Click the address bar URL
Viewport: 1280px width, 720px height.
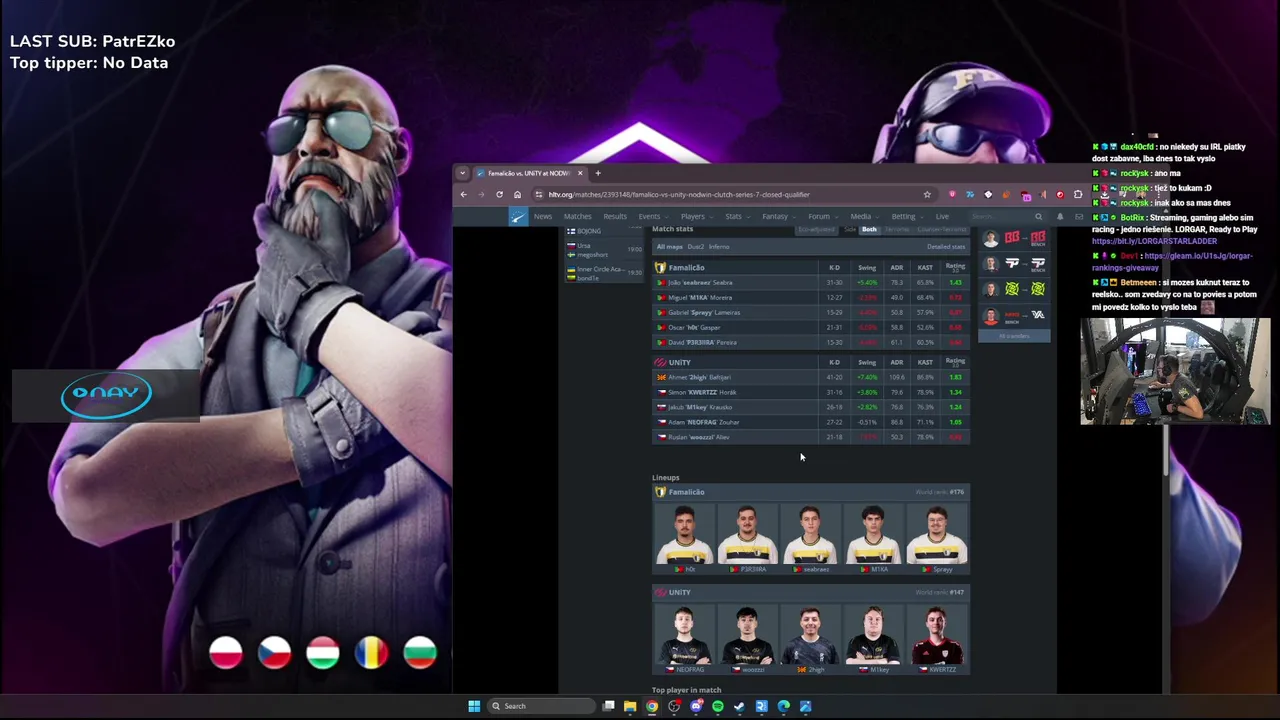tap(679, 194)
